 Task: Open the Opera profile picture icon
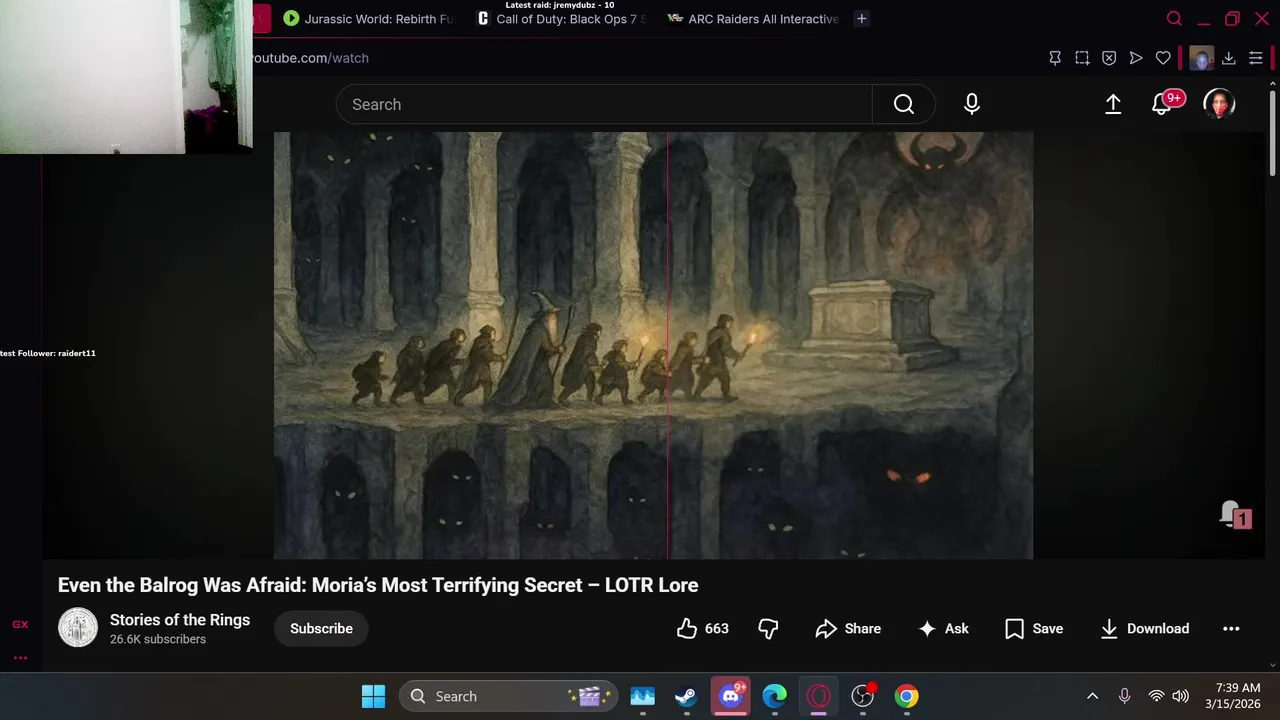coord(1201,58)
